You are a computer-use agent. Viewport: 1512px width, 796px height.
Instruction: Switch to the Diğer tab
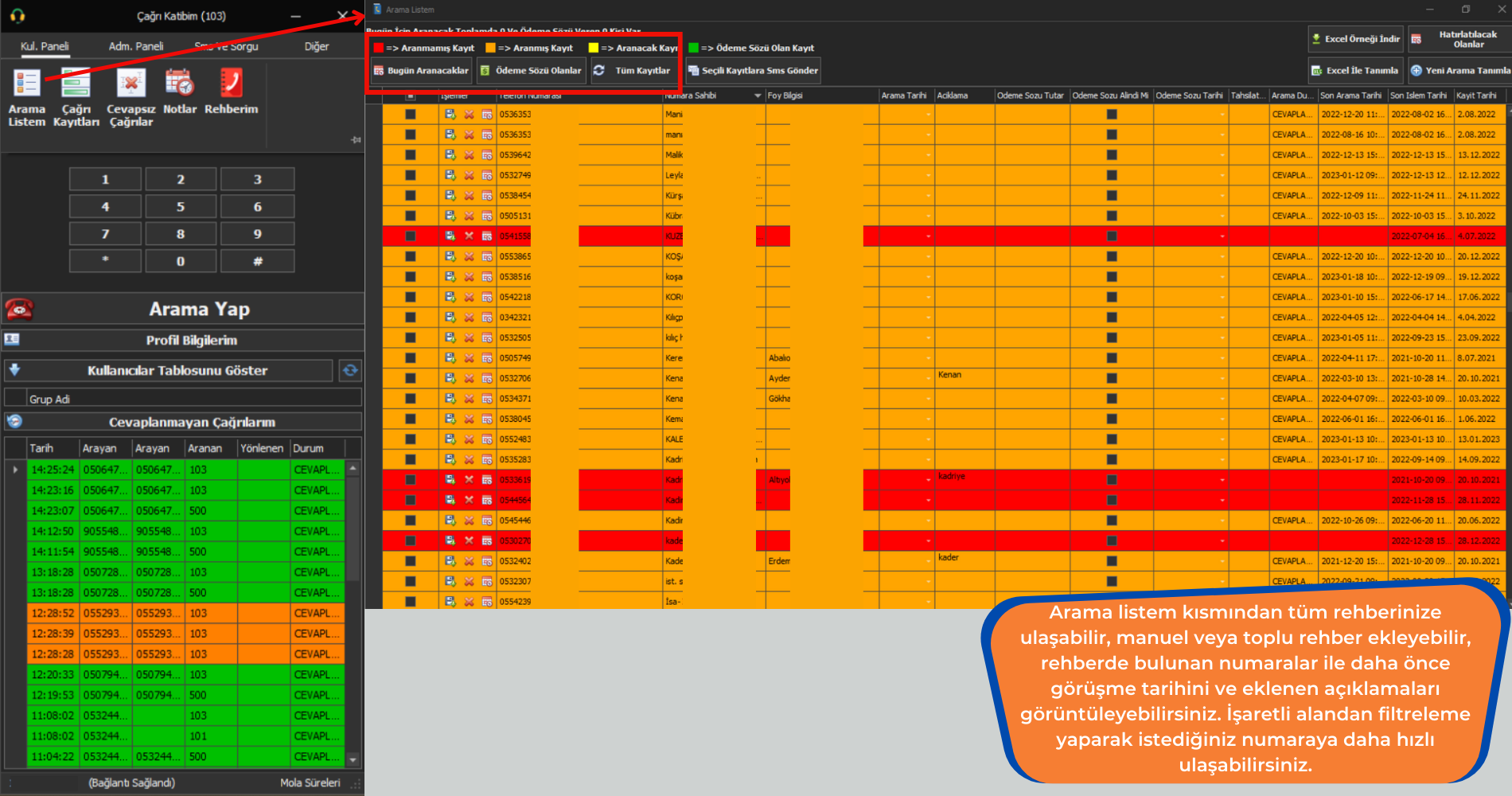tap(316, 46)
